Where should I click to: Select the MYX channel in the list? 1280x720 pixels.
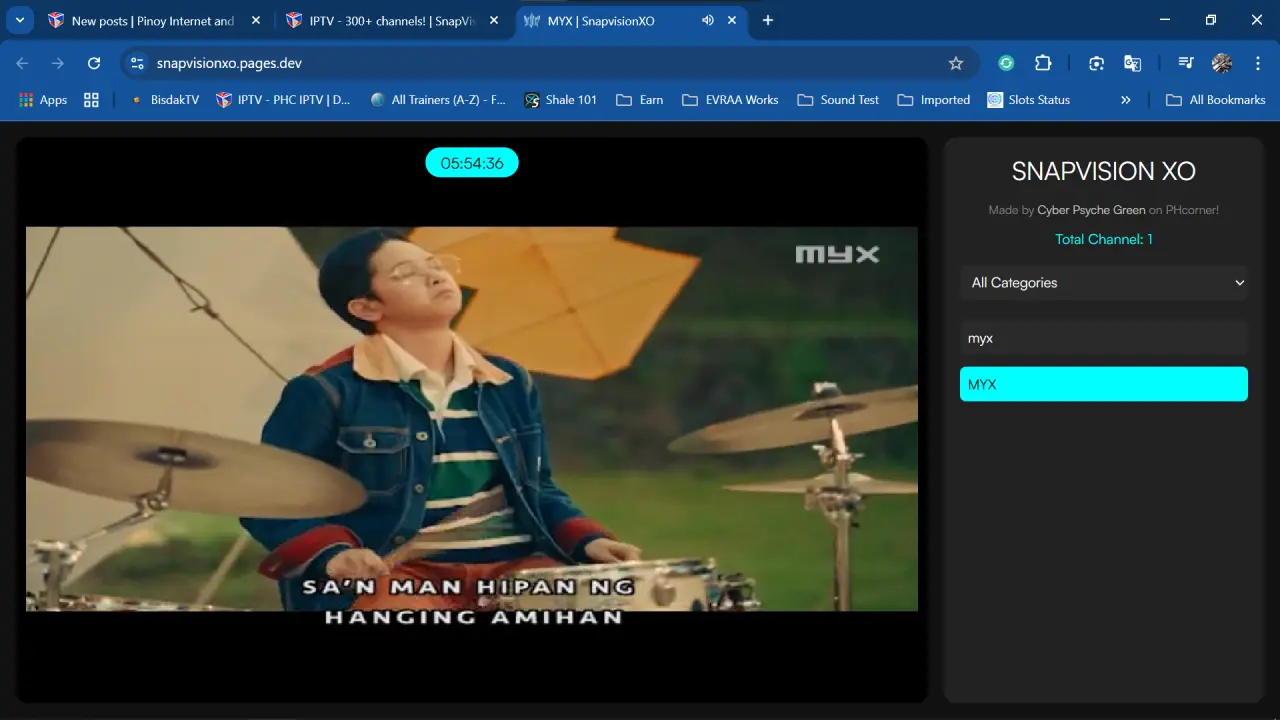[1104, 384]
